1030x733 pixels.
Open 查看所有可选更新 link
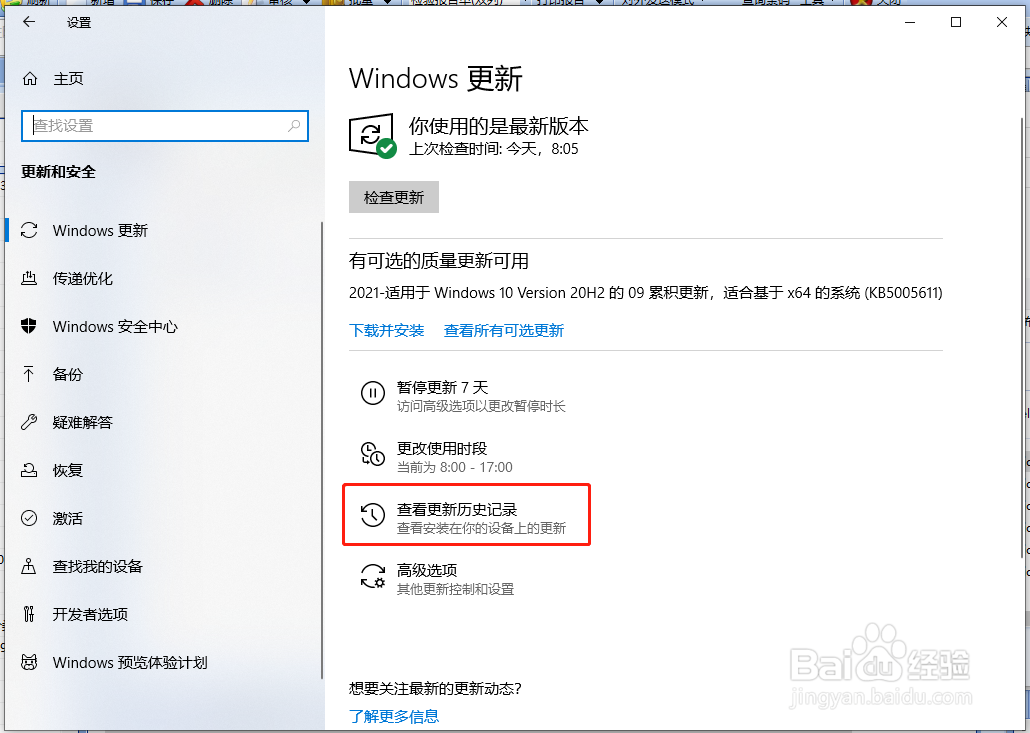point(504,330)
